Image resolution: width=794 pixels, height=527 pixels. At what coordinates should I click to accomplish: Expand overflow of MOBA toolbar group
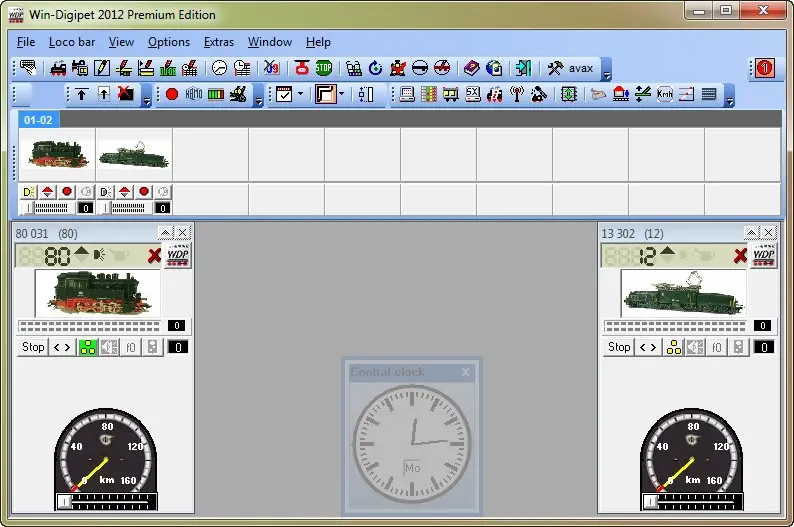coord(259,96)
